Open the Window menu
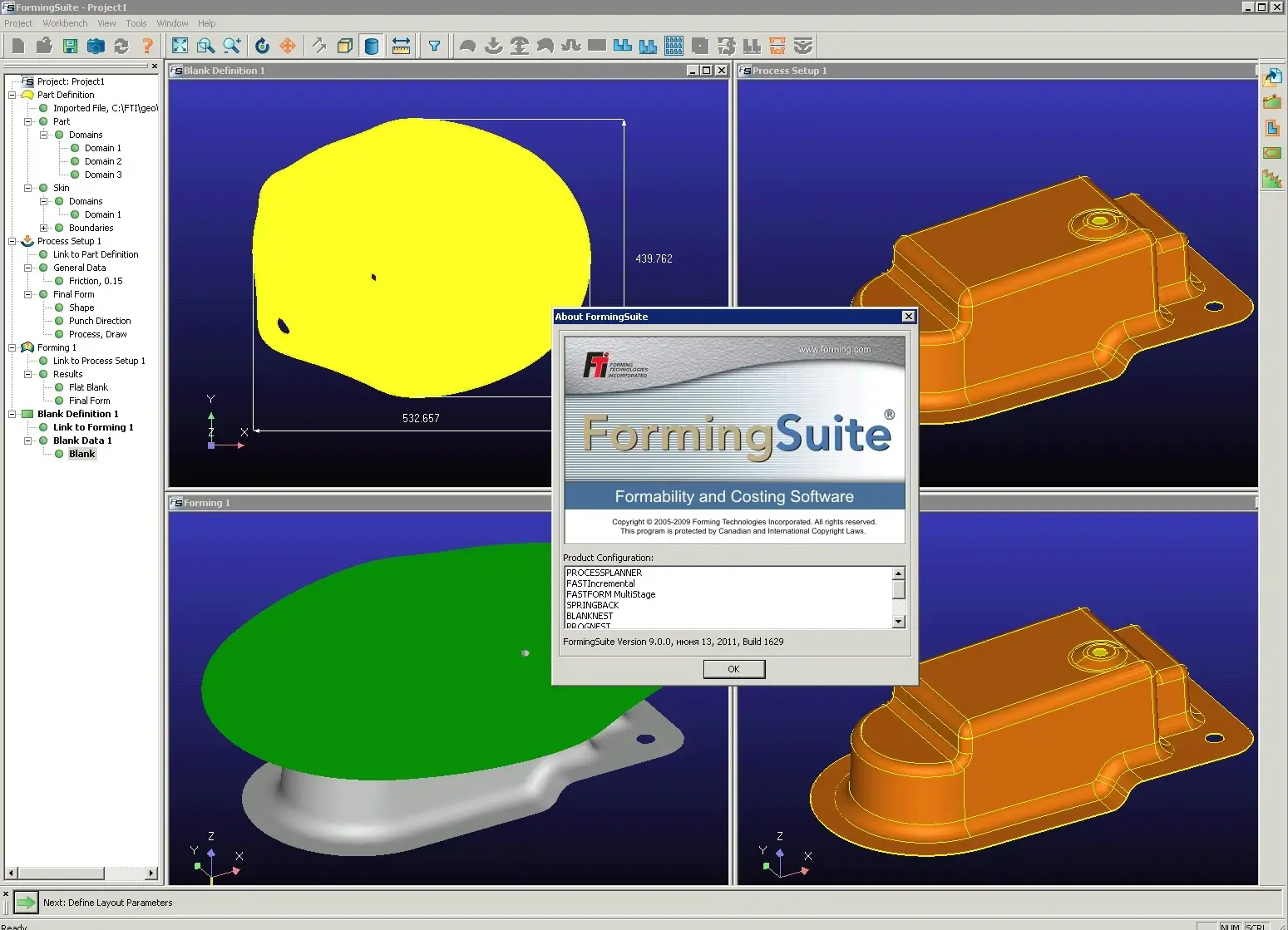The width and height of the screenshot is (1288, 930). click(172, 23)
